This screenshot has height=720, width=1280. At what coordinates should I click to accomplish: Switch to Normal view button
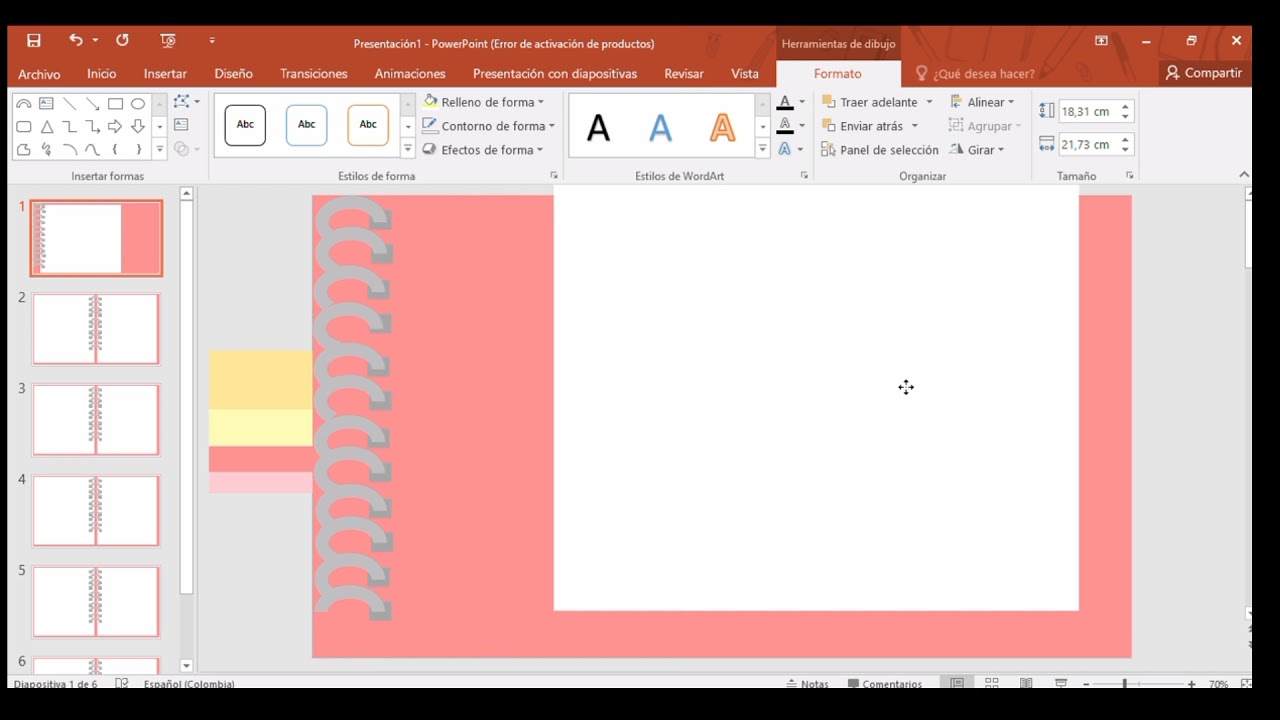(x=957, y=683)
